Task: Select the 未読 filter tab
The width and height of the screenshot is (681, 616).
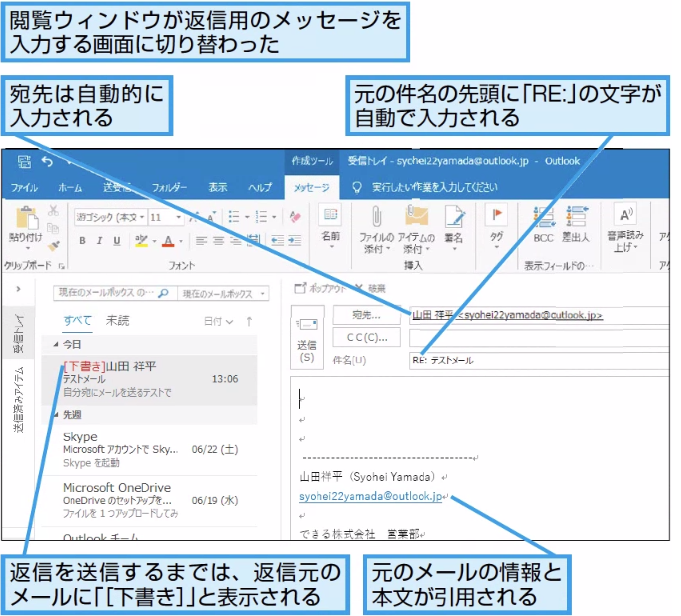Action: point(117,321)
